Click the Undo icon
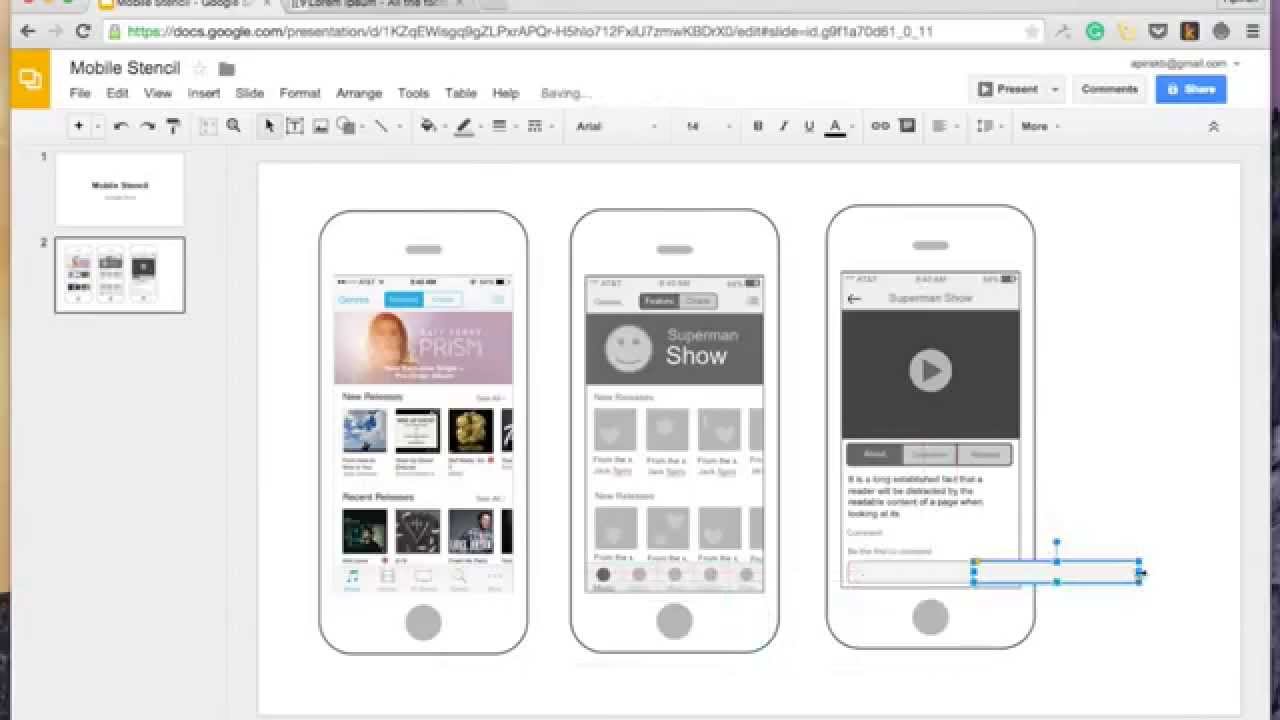The image size is (1280, 720). point(120,126)
